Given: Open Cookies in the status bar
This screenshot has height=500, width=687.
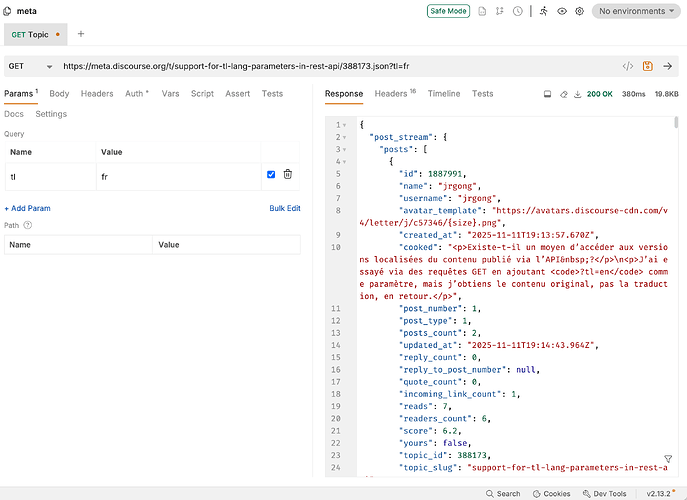Looking at the screenshot, I should click(x=551, y=493).
